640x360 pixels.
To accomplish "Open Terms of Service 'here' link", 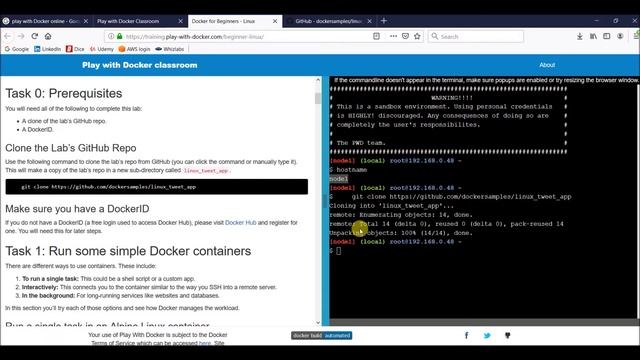I will coord(204,343).
